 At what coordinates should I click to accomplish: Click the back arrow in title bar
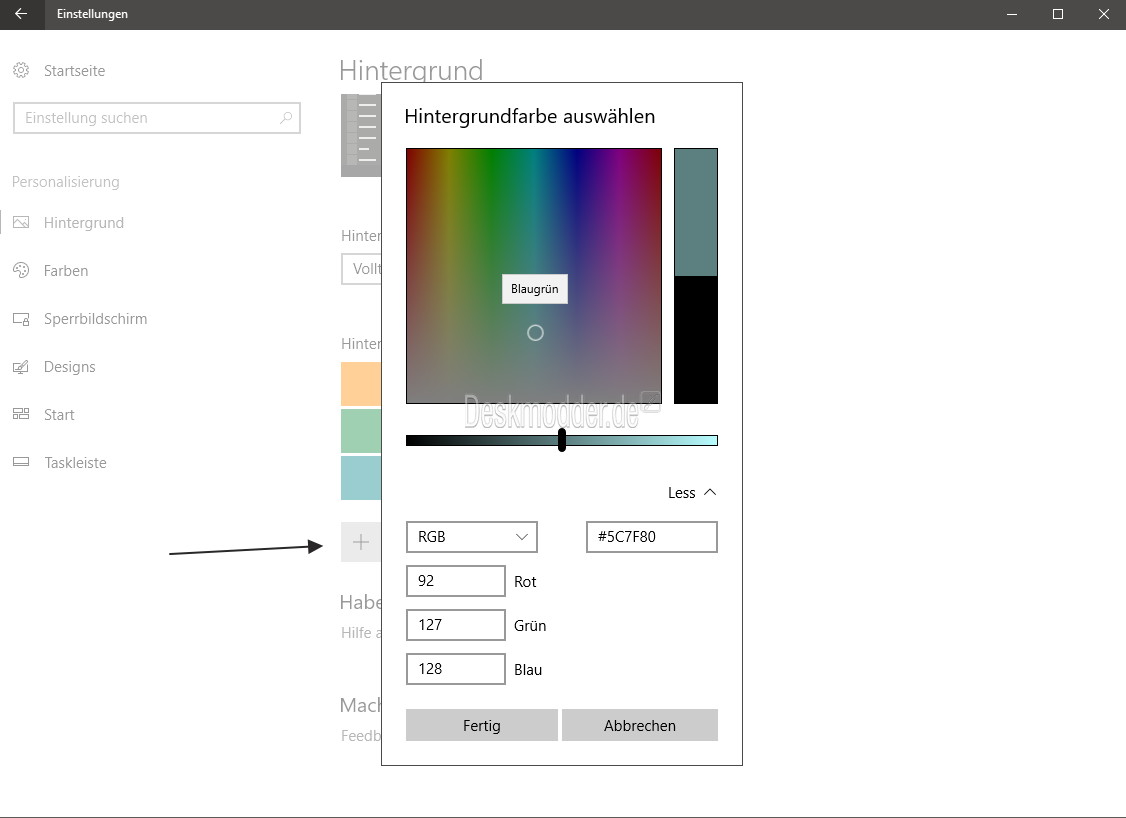coord(21,14)
